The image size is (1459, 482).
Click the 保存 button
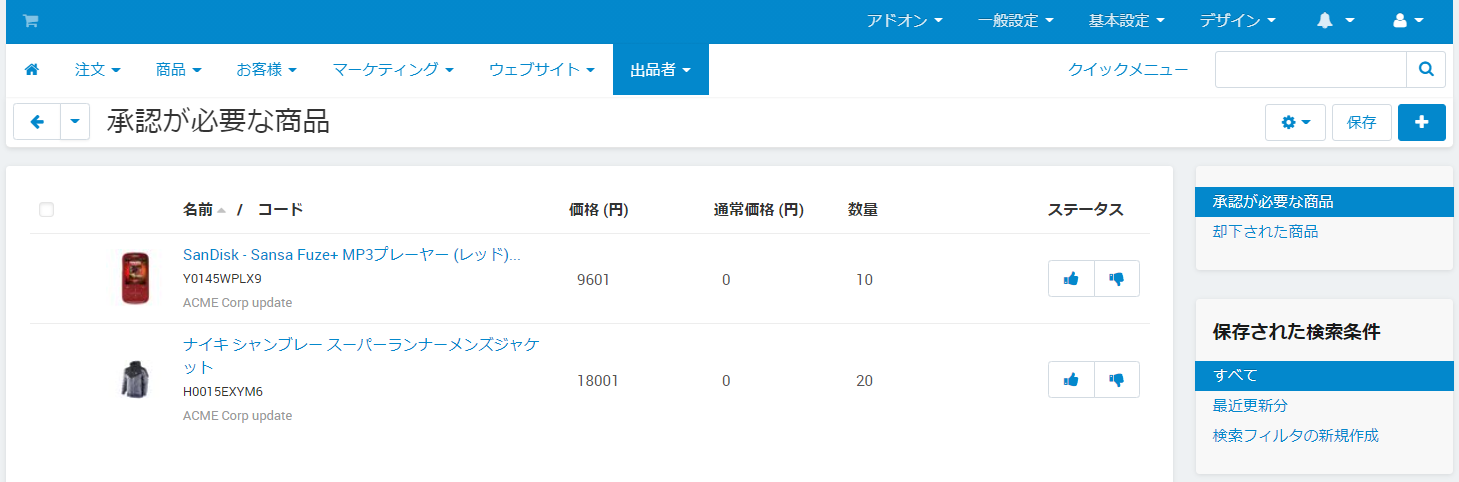(x=1361, y=122)
